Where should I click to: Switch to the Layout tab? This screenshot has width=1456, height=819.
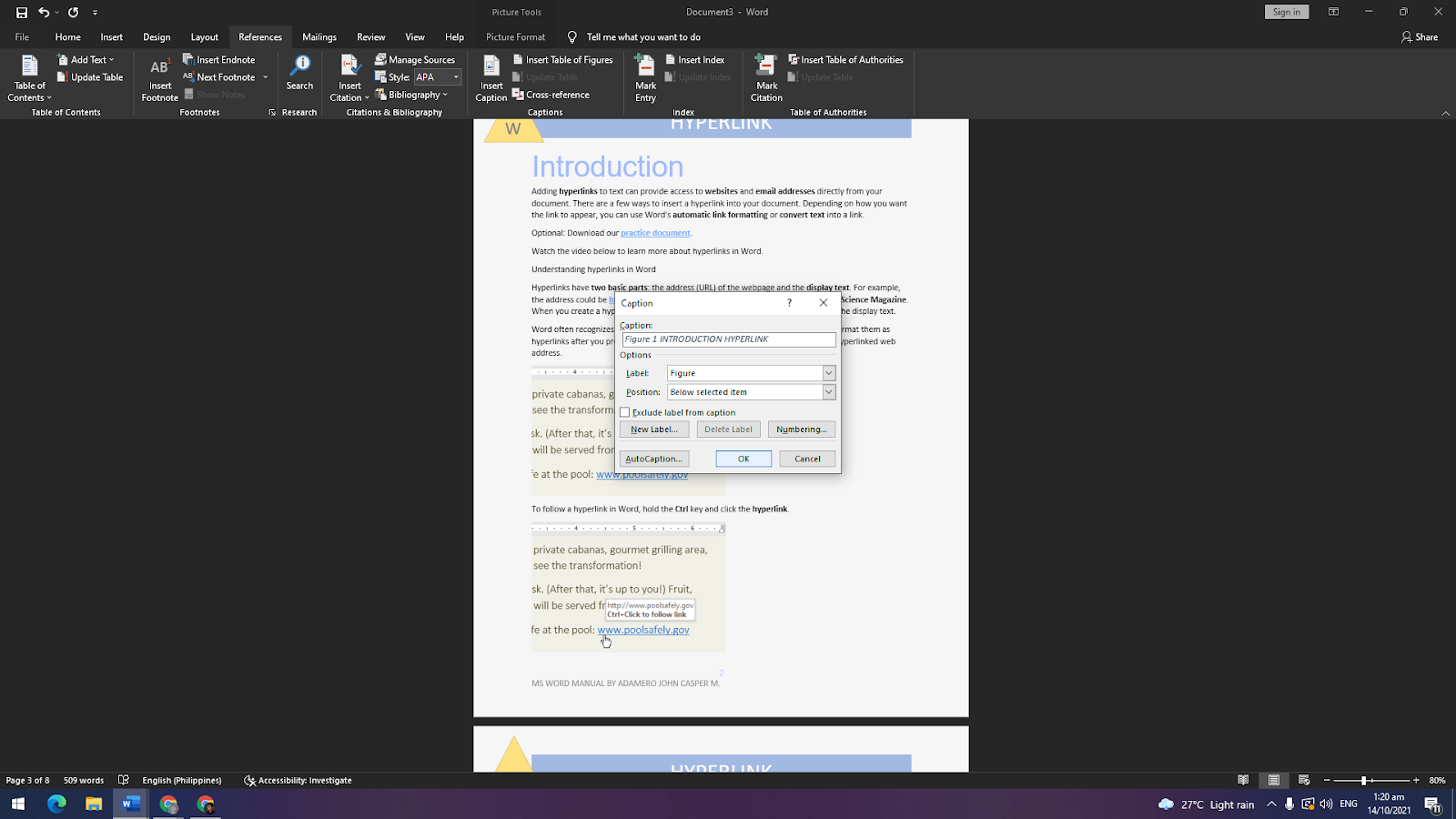tap(204, 37)
